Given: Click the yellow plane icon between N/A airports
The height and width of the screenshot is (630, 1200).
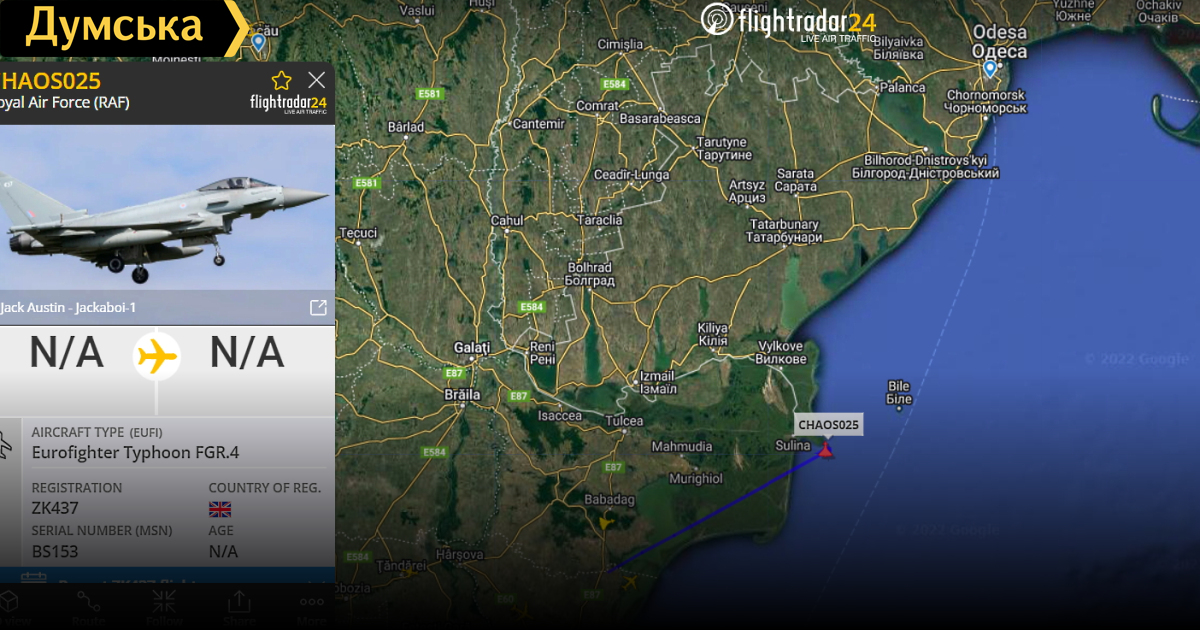Looking at the screenshot, I should coord(157,355).
